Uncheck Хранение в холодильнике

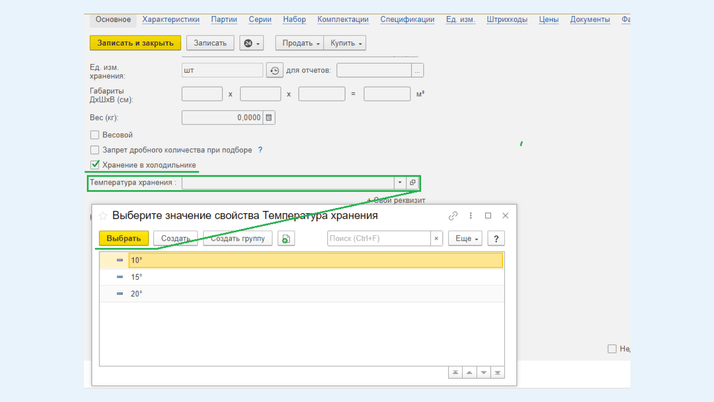pyautogui.click(x=95, y=165)
